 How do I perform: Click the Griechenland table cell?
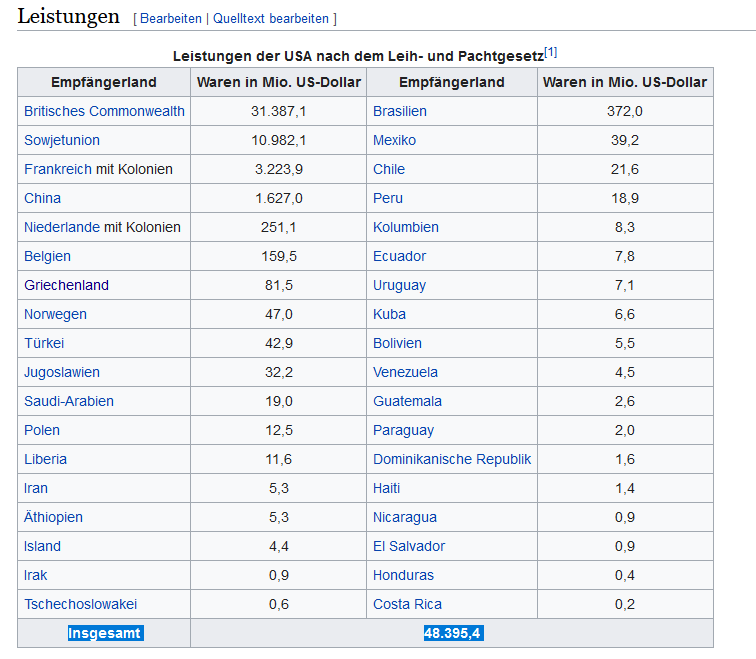tap(66, 285)
